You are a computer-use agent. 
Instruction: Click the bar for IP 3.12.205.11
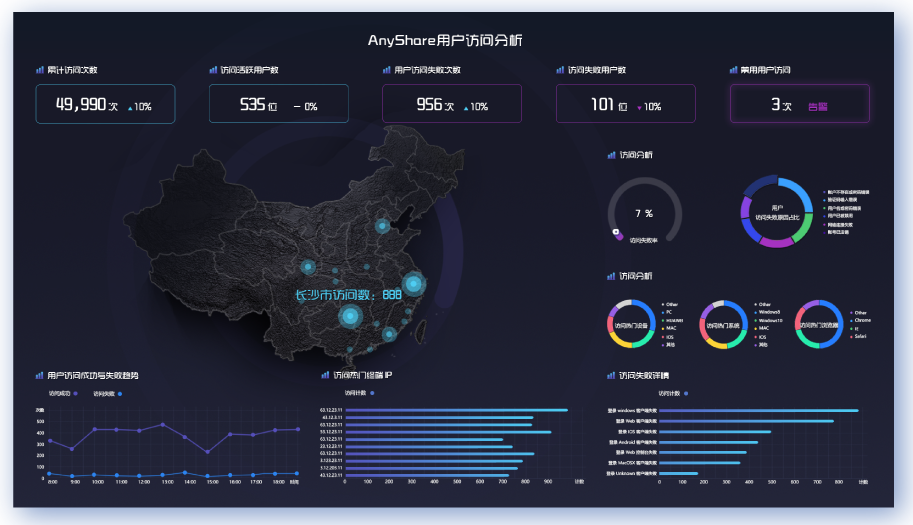[x=431, y=468]
